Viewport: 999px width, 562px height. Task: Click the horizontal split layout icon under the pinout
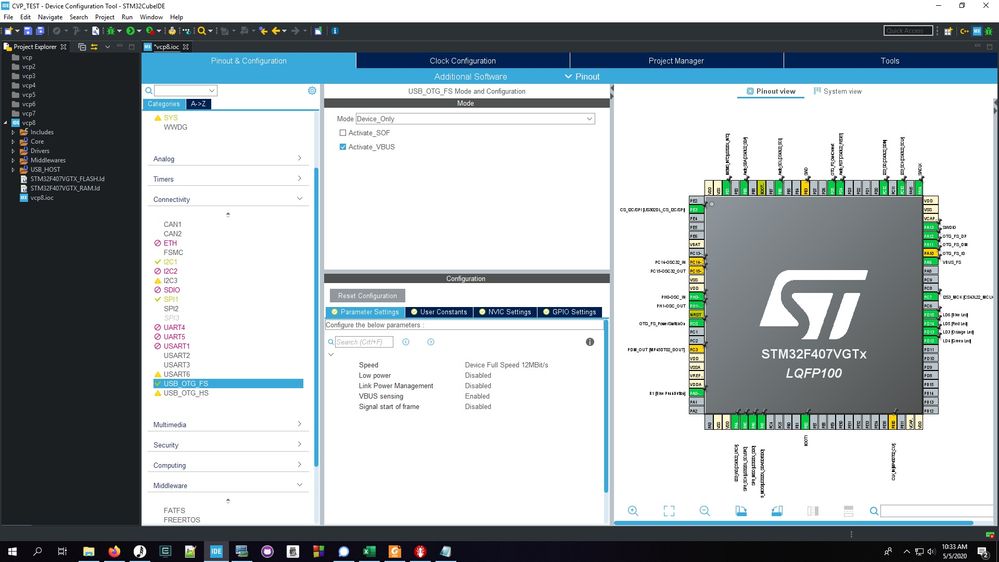(849, 511)
